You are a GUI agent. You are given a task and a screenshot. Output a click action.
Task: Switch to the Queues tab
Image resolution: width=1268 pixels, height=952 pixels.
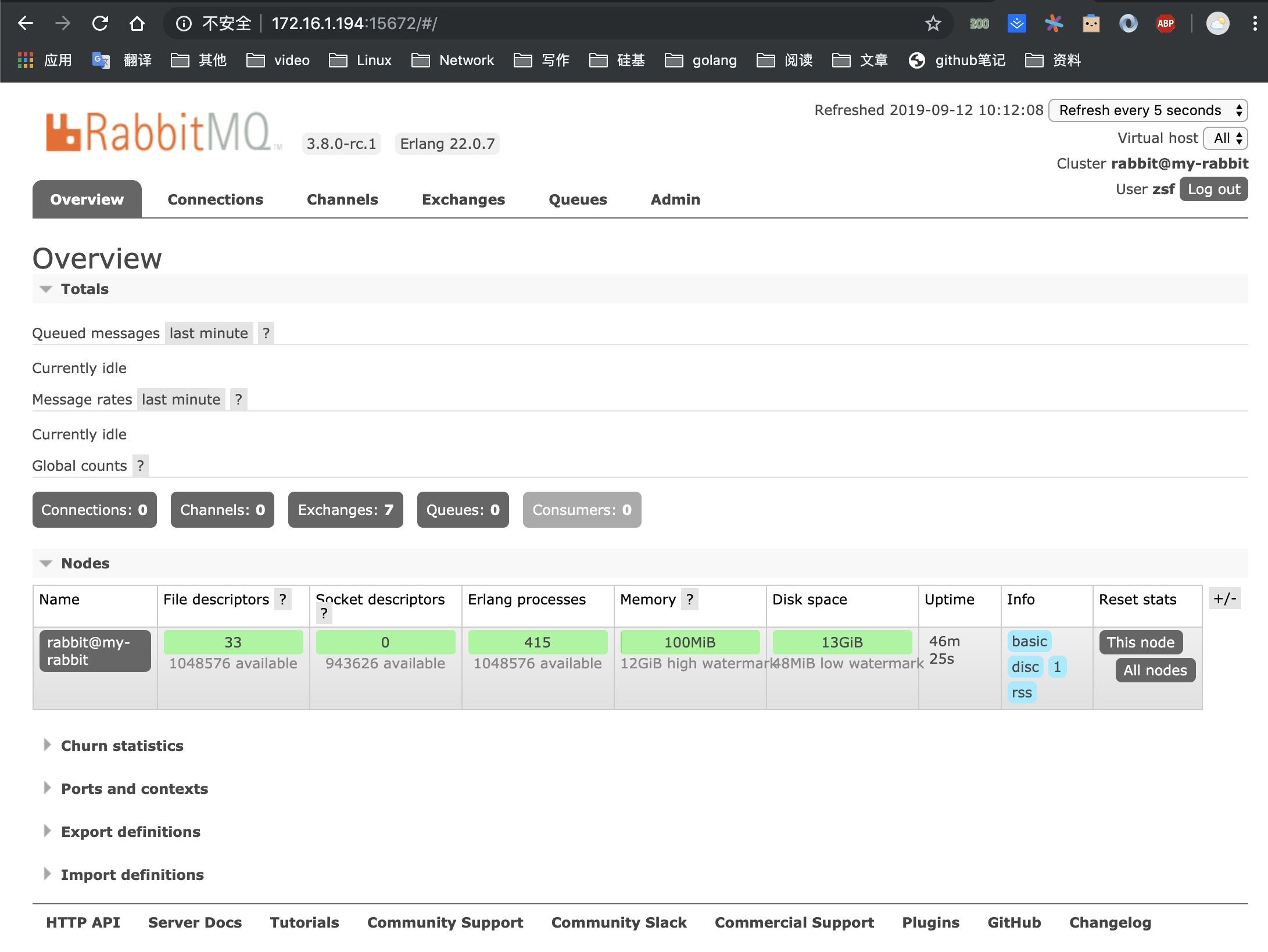pos(577,199)
